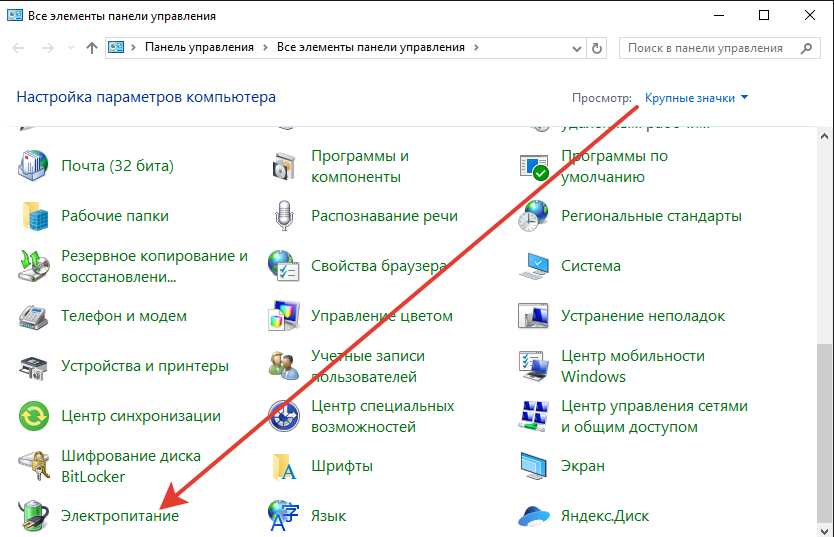This screenshot has width=834, height=537.
Task: Expand the recent locations chevron near navigation arrows
Action: [x=69, y=47]
